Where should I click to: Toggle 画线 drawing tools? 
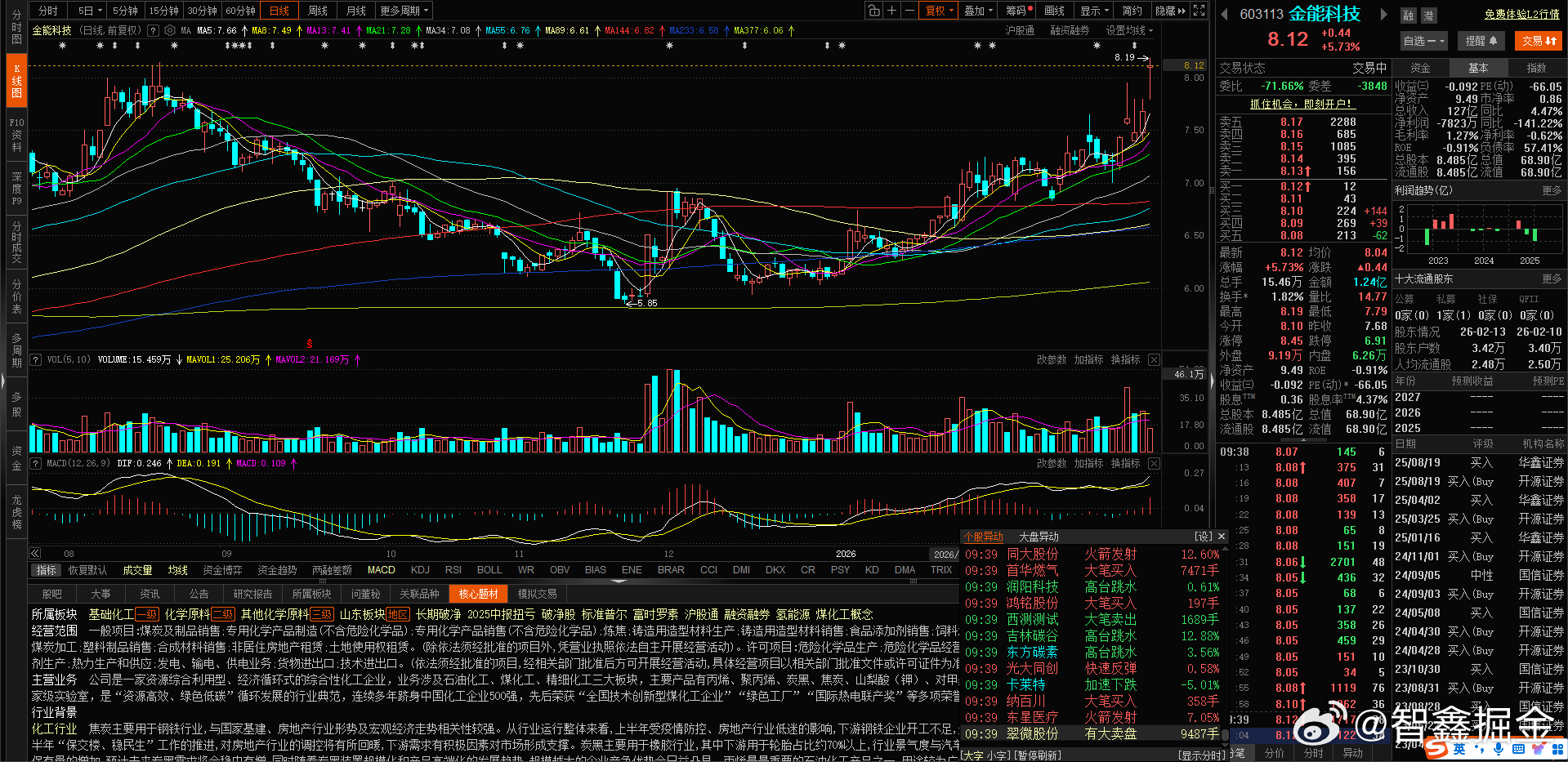[1055, 11]
